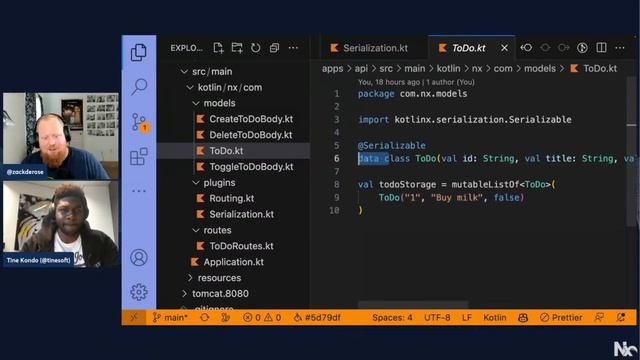Click the main* branch in status bar
640x360 pixels.
[x=170, y=317]
